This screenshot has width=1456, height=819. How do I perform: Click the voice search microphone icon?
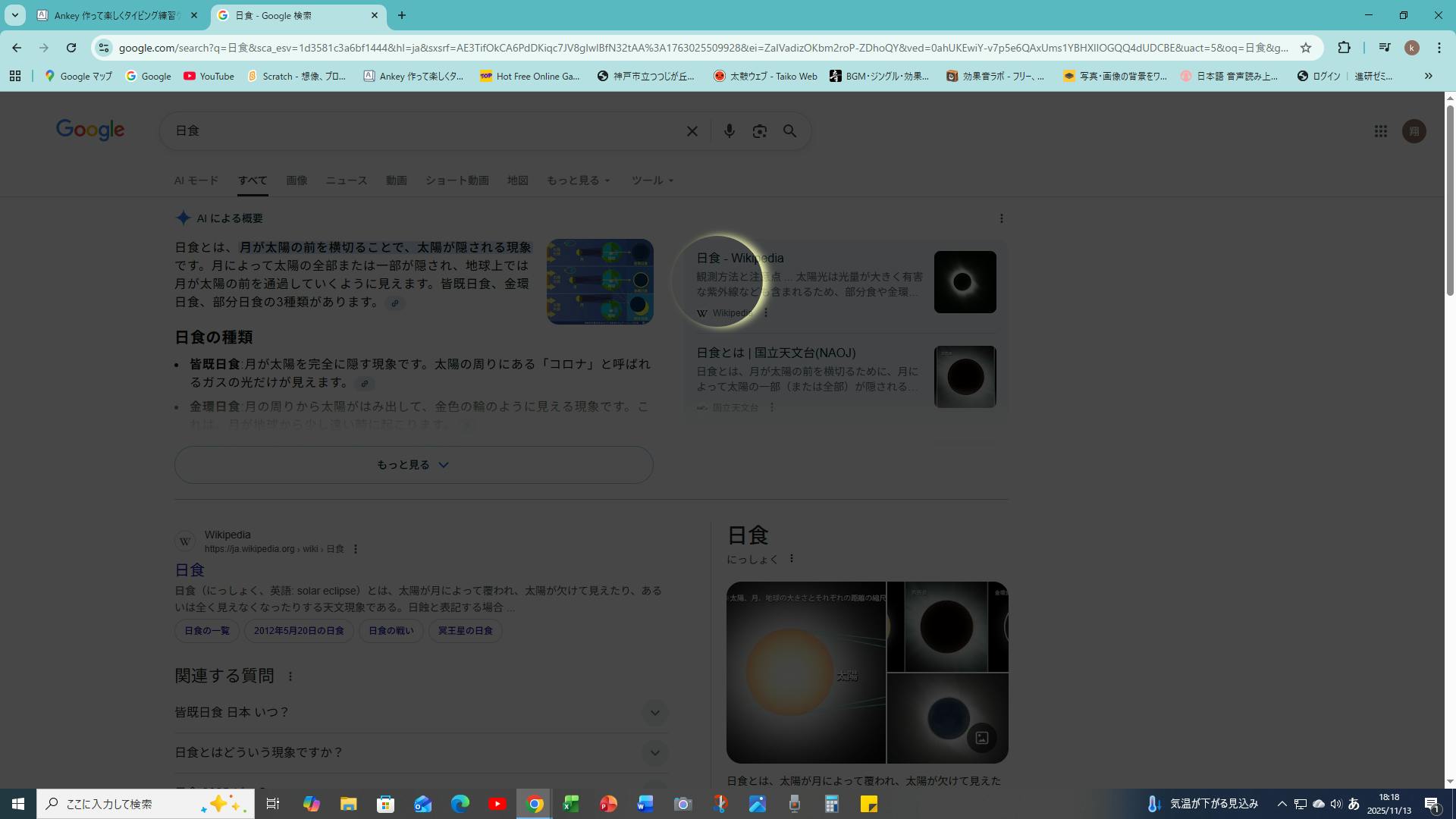coord(729,131)
